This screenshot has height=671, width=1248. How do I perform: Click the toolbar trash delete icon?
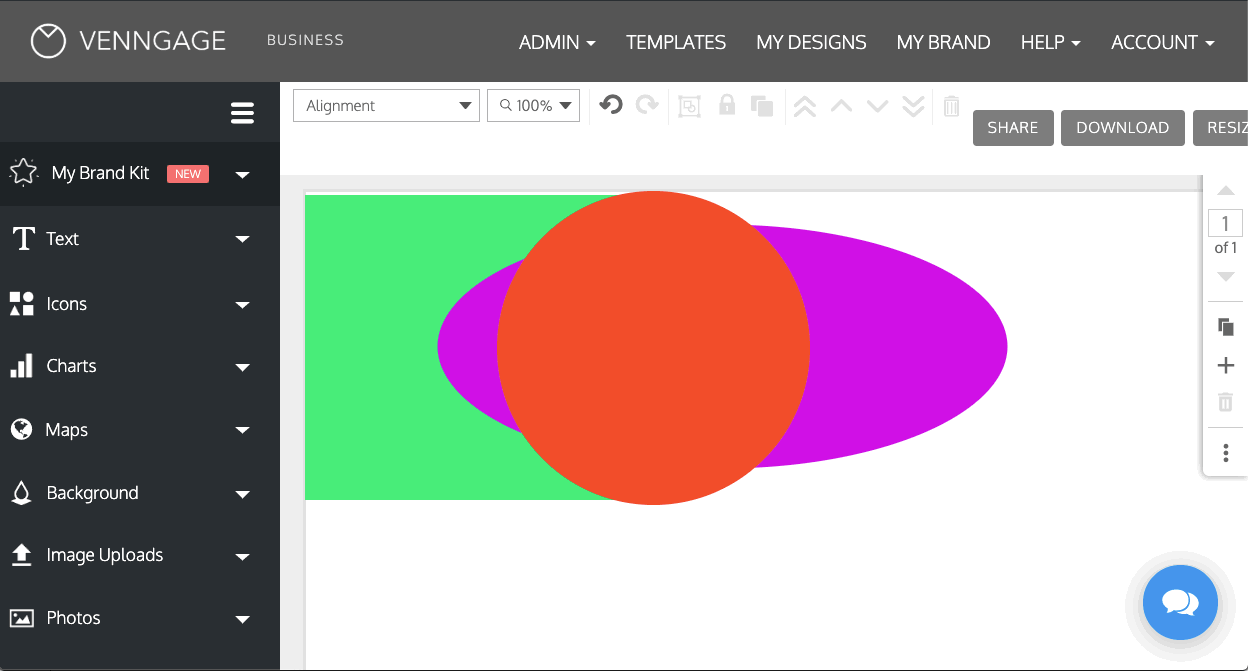click(952, 106)
